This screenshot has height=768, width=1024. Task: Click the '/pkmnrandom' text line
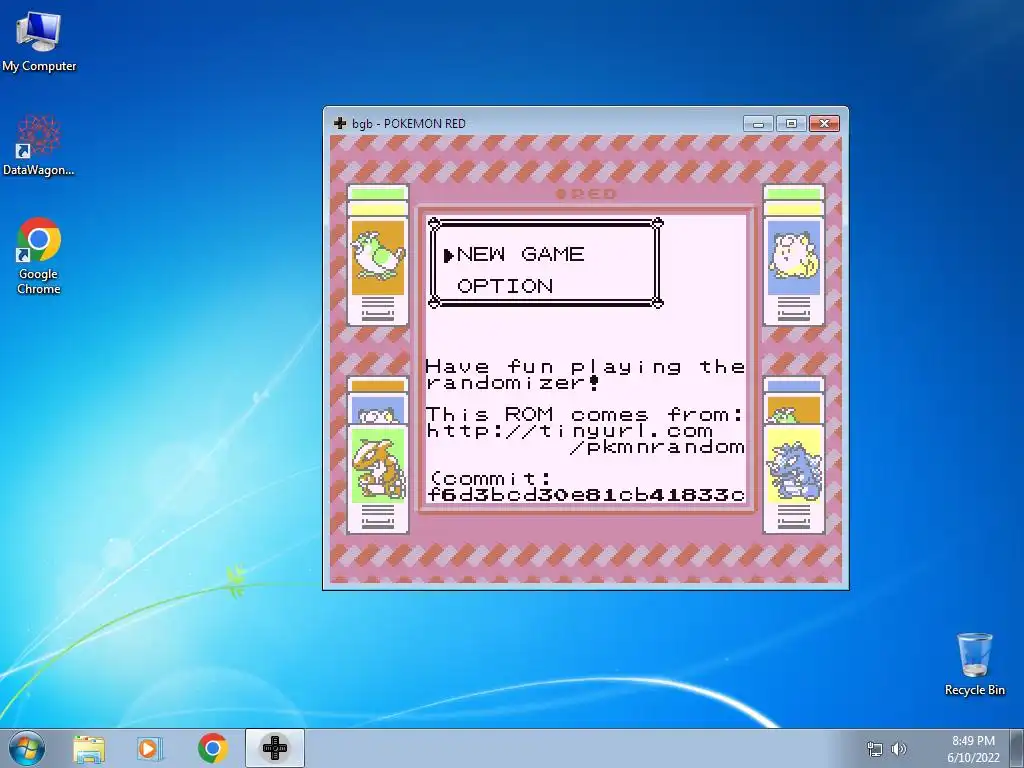657,447
